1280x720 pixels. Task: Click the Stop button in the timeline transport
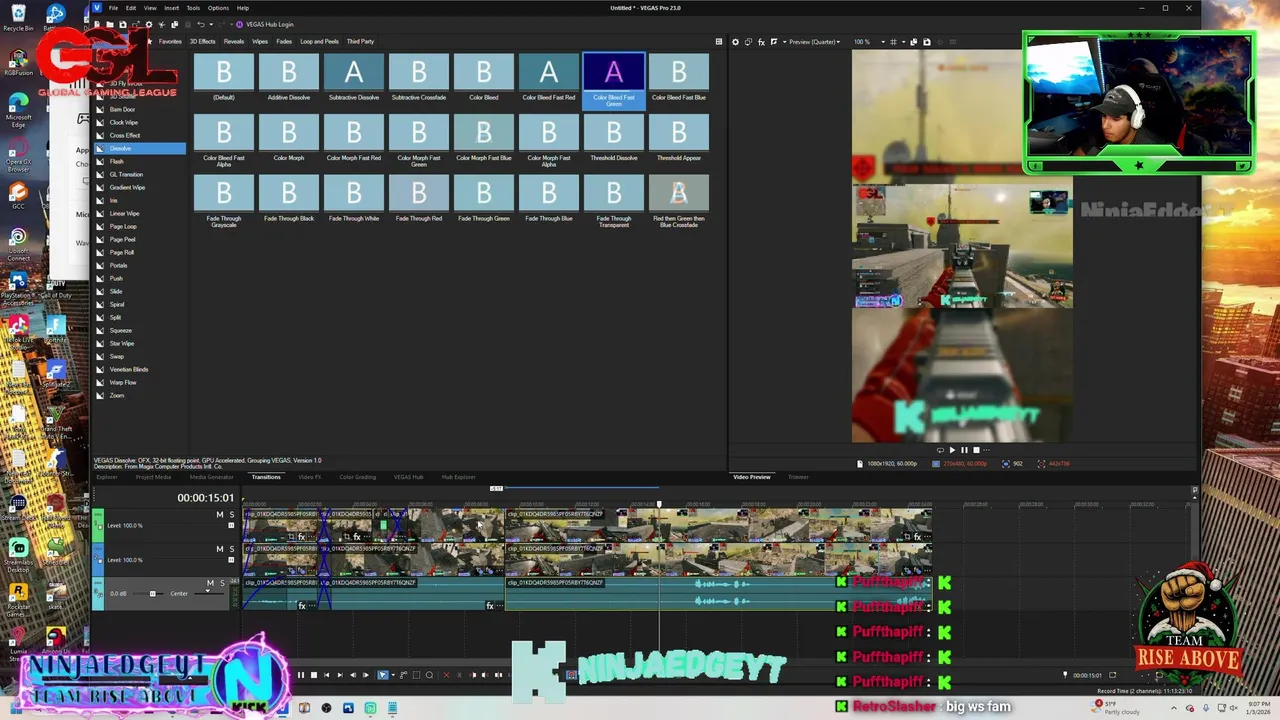(x=314, y=675)
